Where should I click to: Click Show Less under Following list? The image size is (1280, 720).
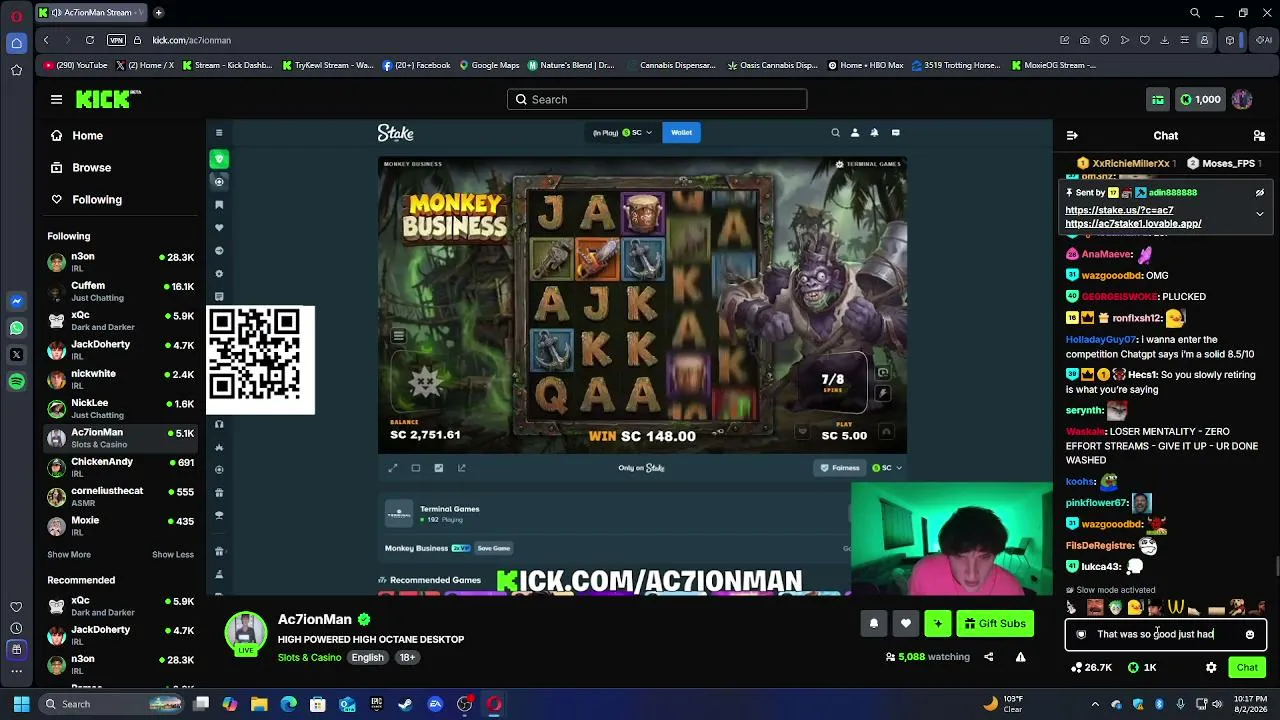click(x=173, y=554)
